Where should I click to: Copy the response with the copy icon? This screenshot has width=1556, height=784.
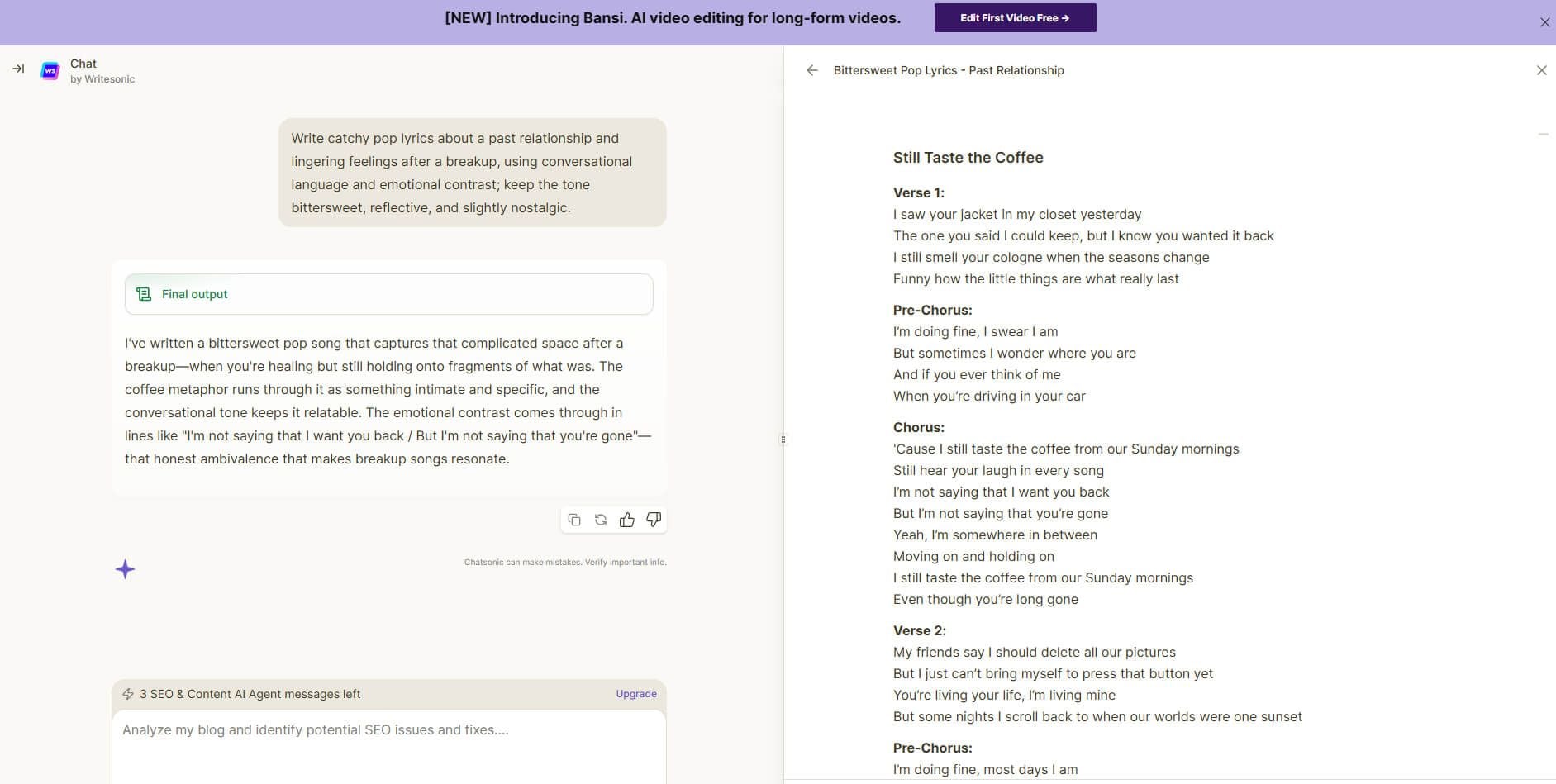click(574, 520)
